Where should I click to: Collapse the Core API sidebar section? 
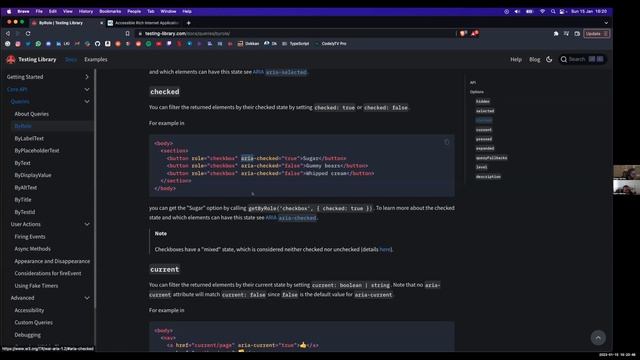click(87, 89)
